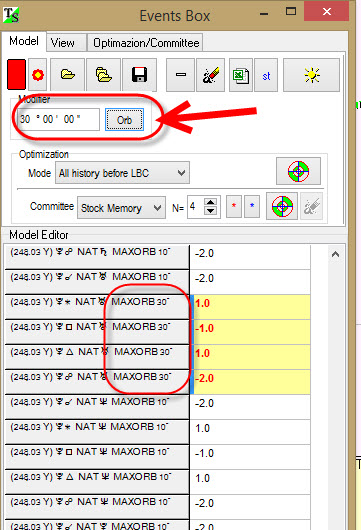Click the red flower icon button
361x530 pixels.
tap(38, 75)
